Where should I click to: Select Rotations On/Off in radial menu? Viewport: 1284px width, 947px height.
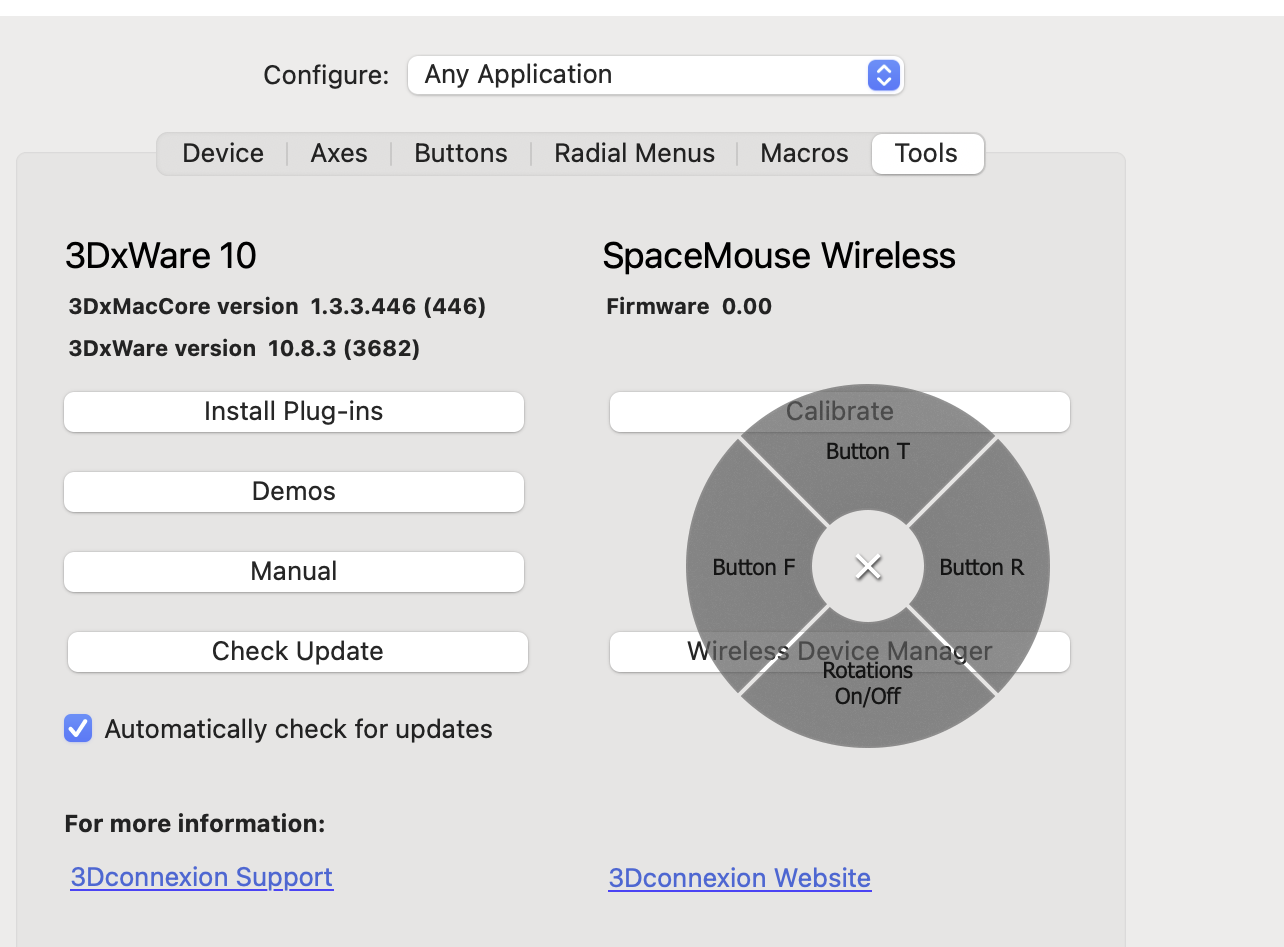click(x=868, y=683)
